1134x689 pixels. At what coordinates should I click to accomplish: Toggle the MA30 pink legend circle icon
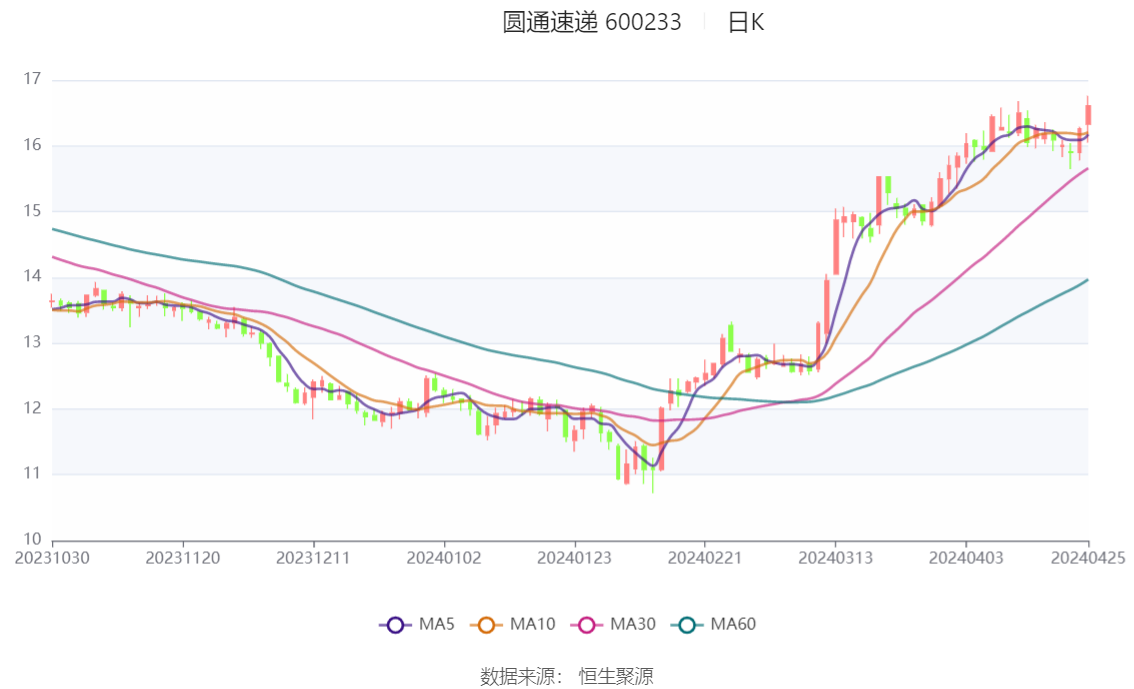coord(587,625)
